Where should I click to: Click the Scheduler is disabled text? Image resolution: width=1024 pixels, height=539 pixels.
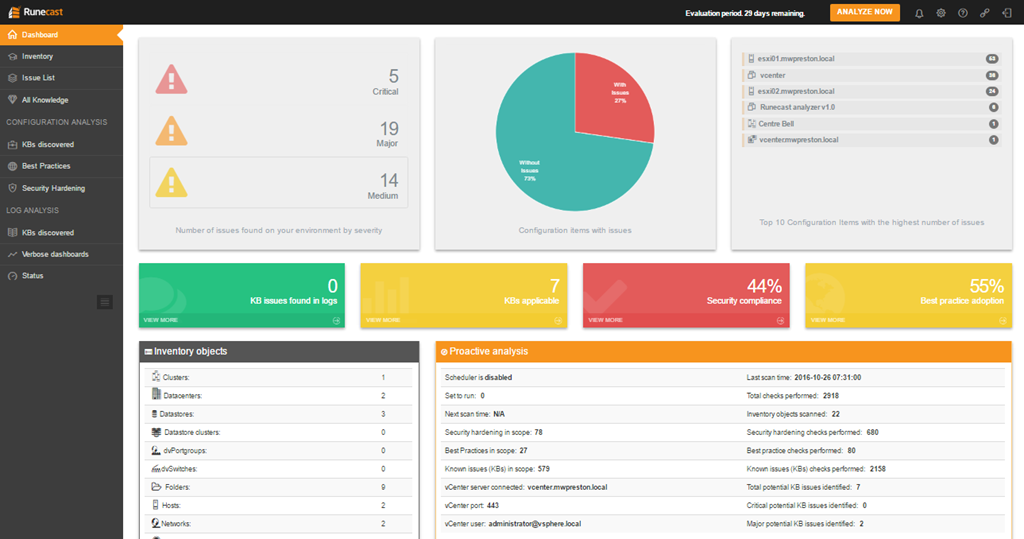click(478, 378)
